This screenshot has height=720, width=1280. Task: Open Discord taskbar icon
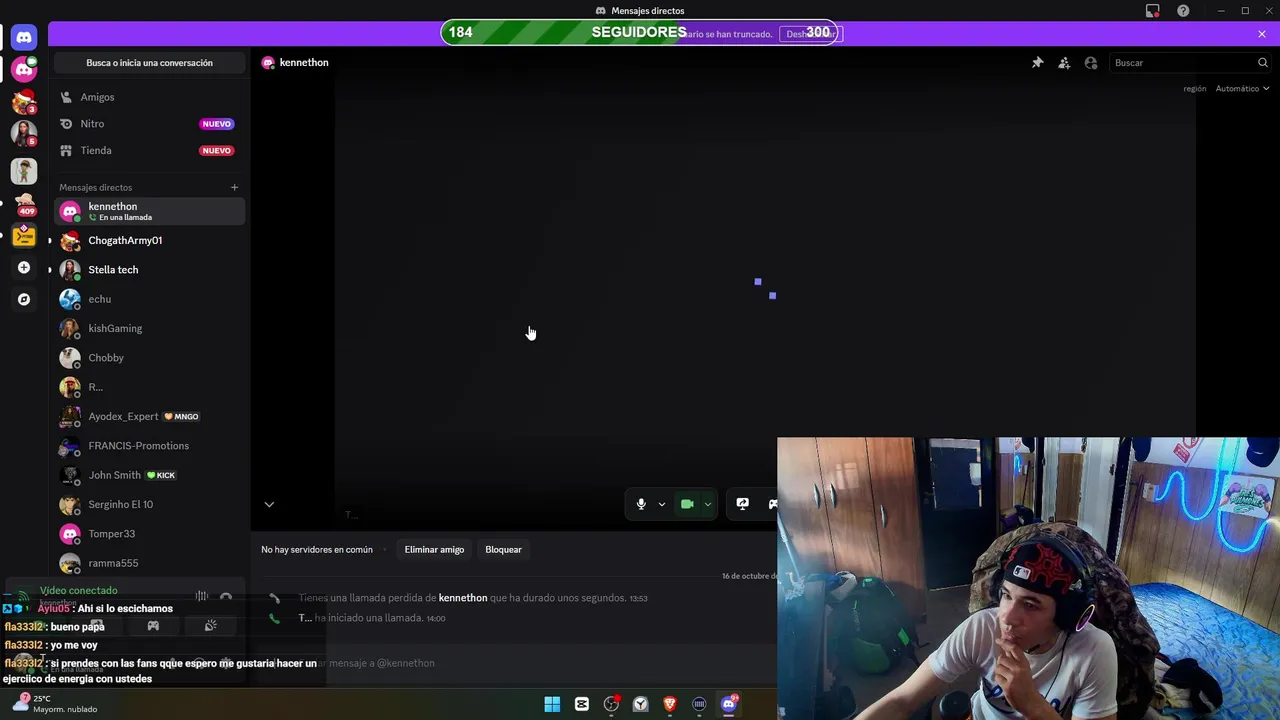729,704
